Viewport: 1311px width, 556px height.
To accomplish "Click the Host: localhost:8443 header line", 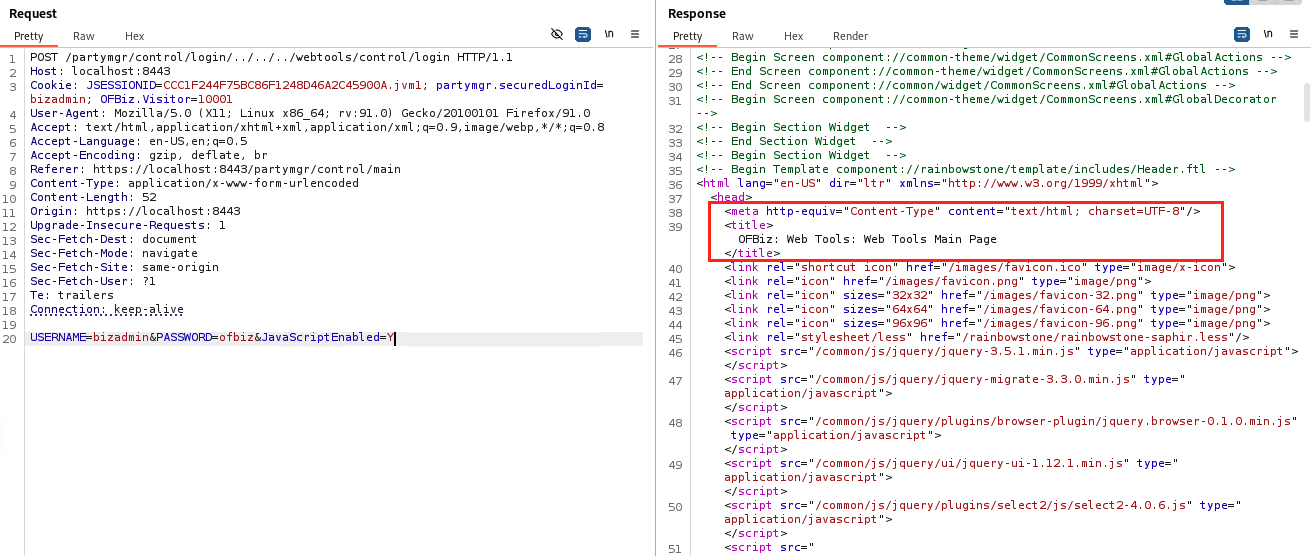I will [x=100, y=72].
